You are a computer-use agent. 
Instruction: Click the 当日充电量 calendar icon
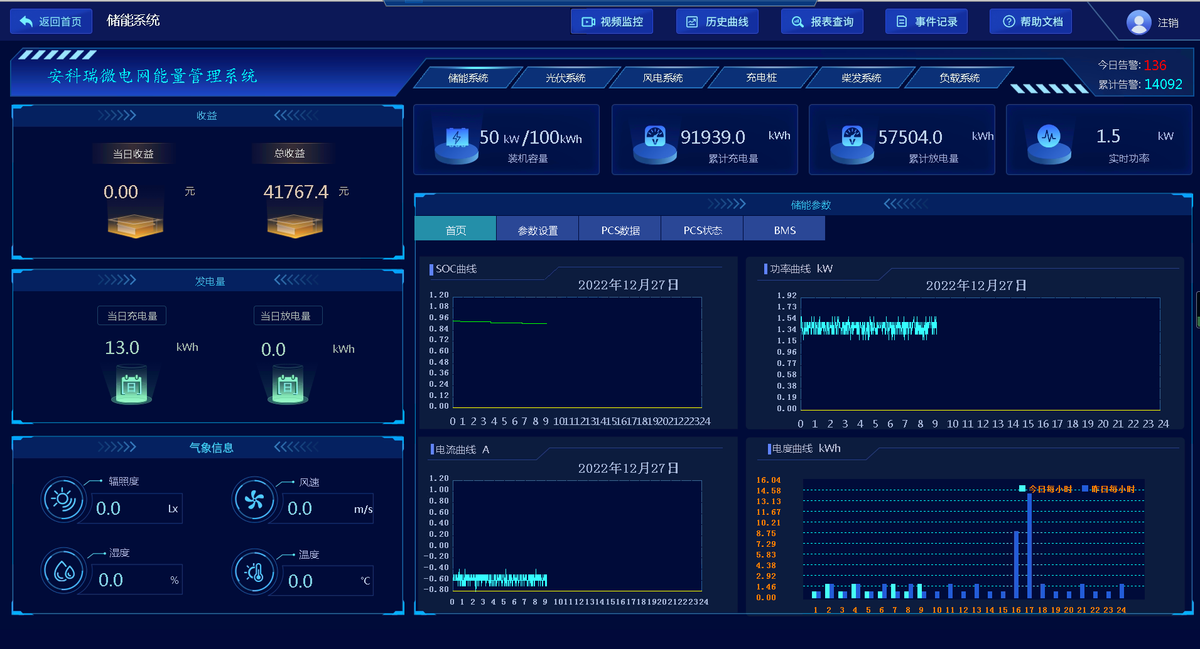(131, 384)
